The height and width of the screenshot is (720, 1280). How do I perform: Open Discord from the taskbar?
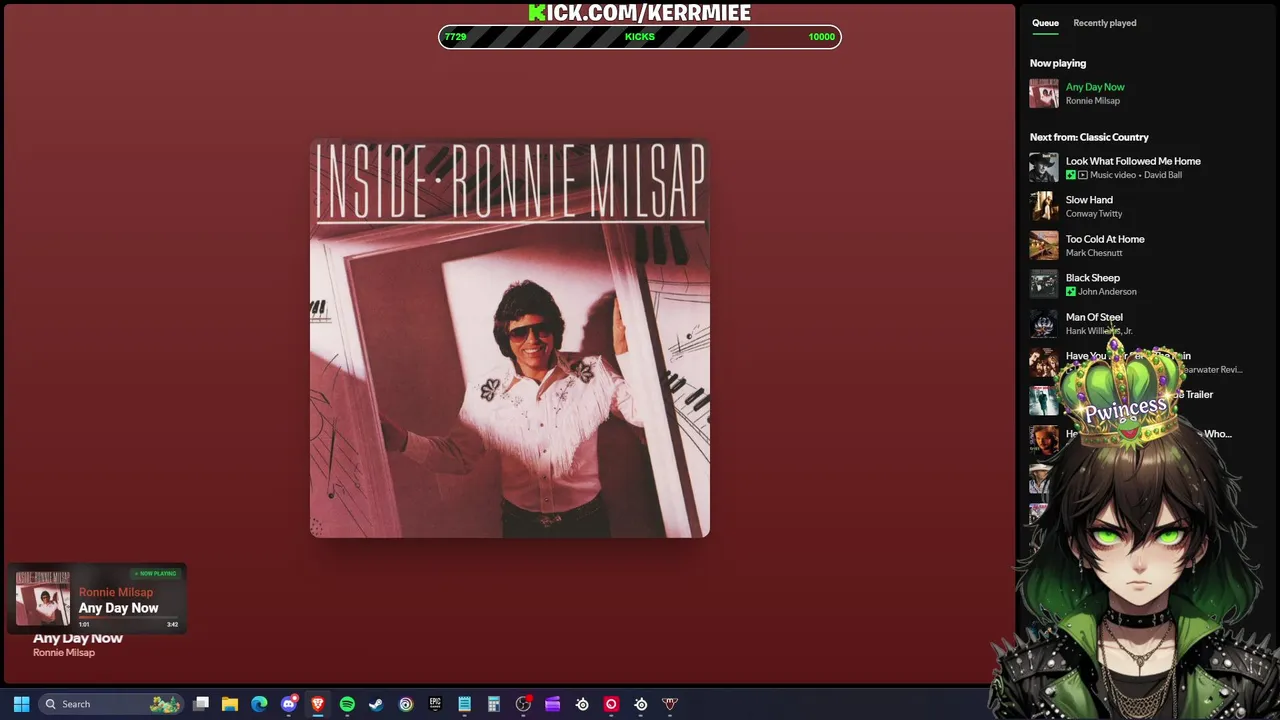[289, 704]
